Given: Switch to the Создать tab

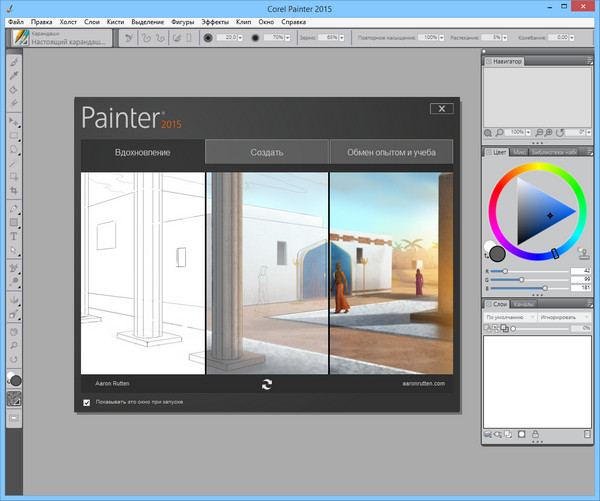Looking at the screenshot, I should (267, 152).
